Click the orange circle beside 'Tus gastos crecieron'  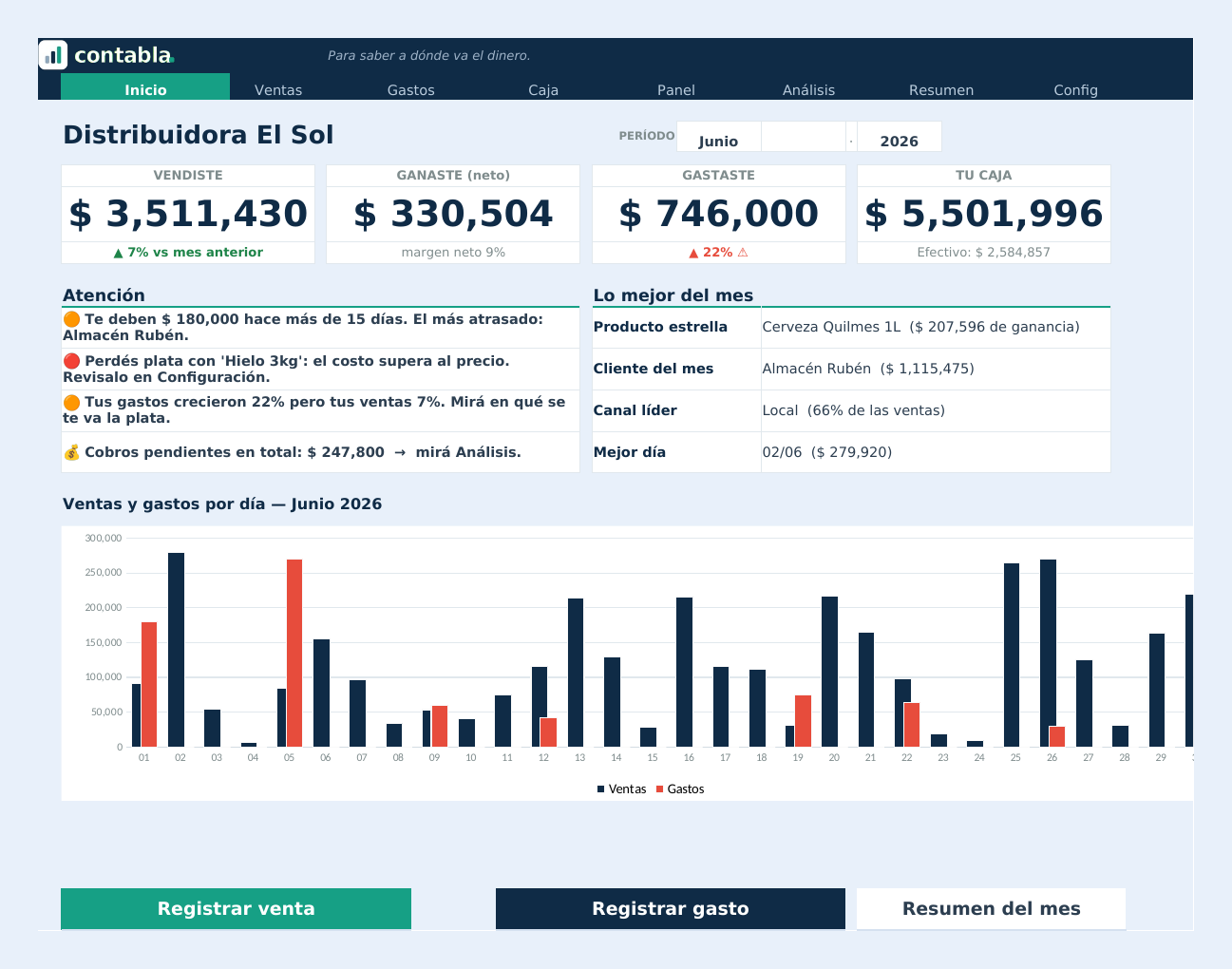point(71,402)
